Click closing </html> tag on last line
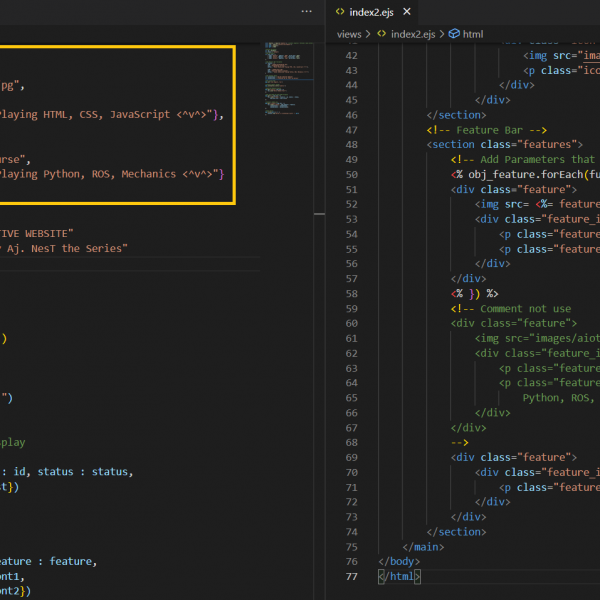This screenshot has height=600, width=600. tap(400, 577)
